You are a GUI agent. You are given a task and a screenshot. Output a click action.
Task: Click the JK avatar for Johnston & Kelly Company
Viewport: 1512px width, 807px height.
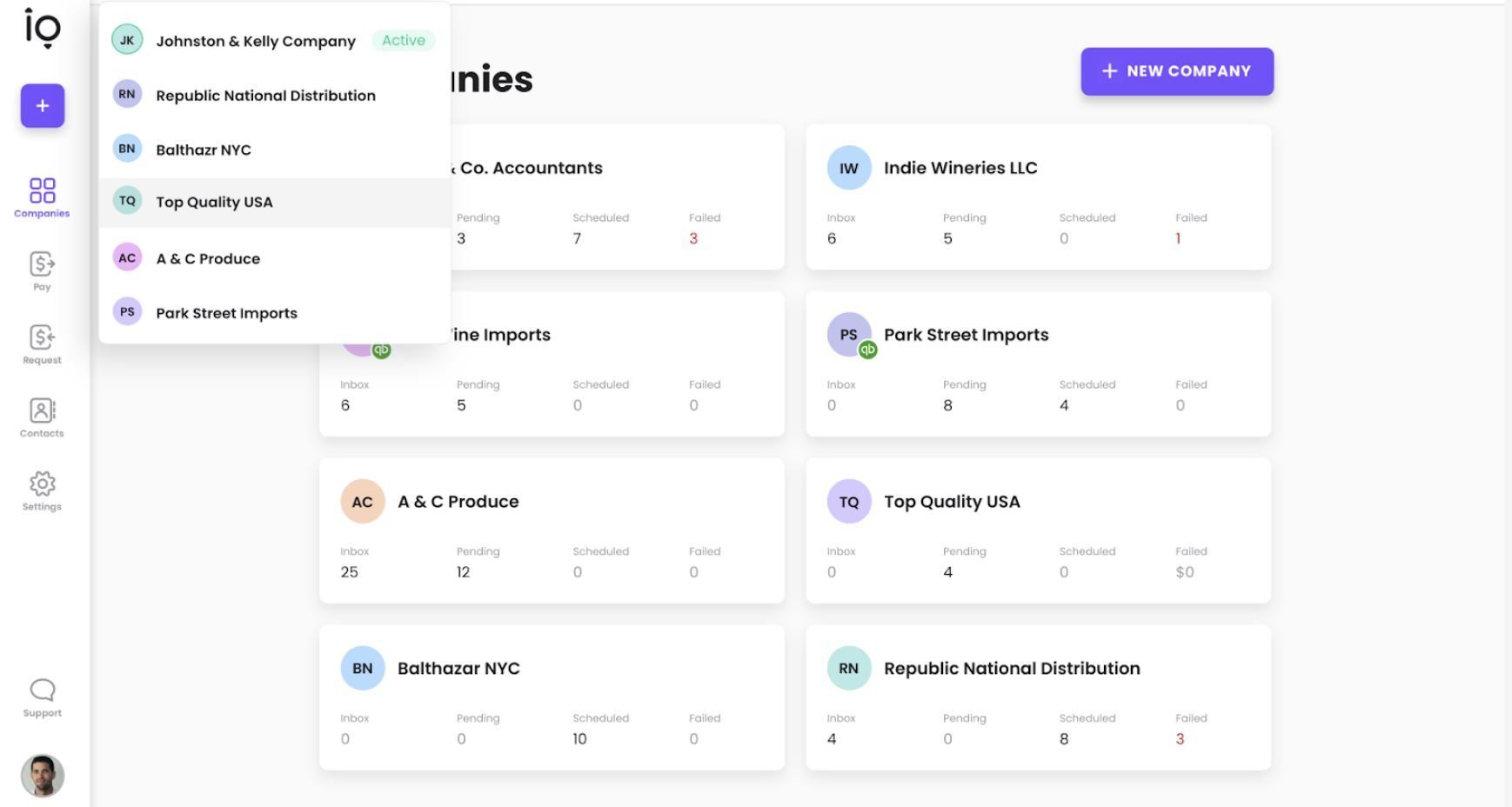click(x=127, y=39)
